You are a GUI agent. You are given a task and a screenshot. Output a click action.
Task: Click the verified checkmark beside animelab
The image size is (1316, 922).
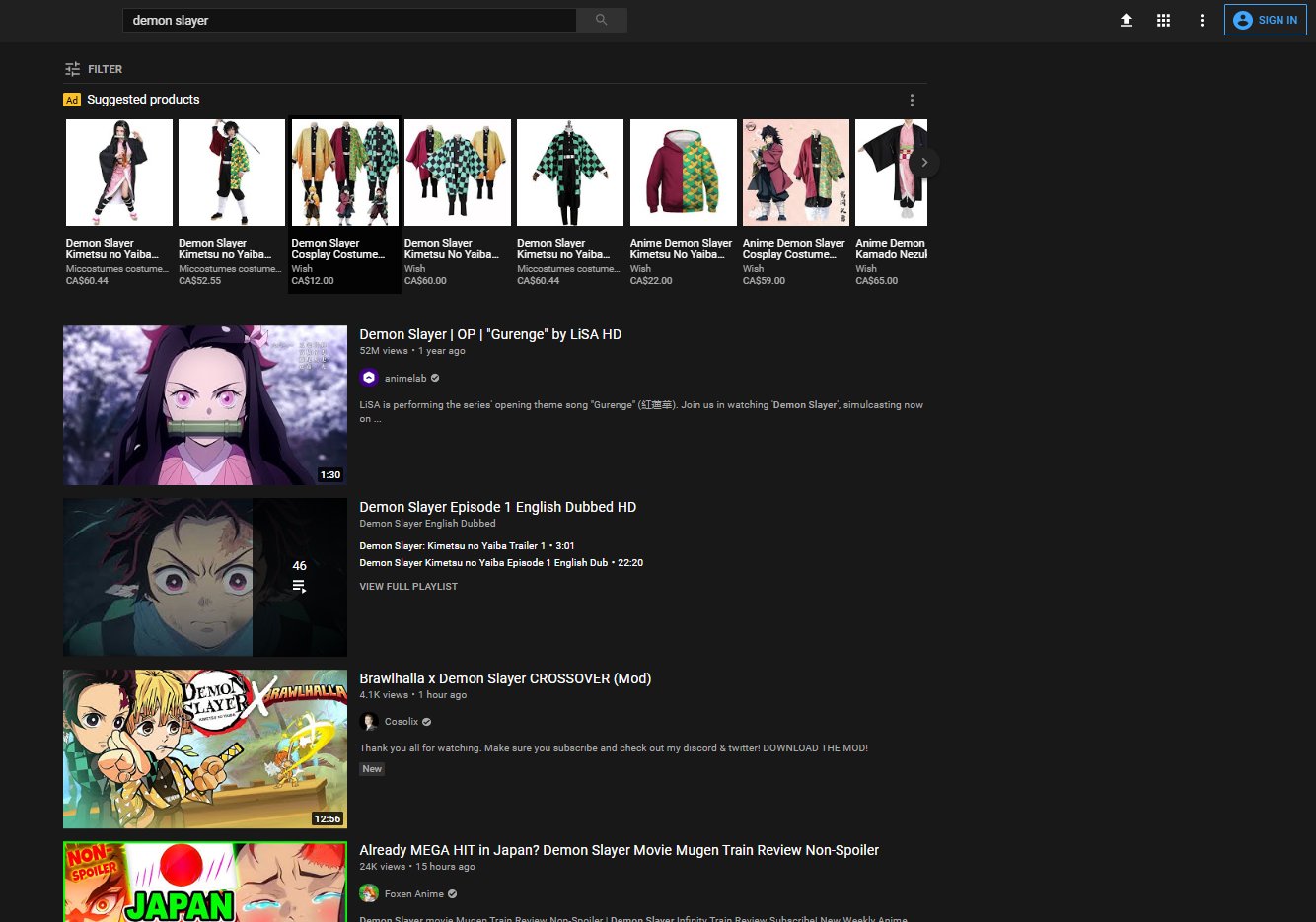tap(435, 378)
